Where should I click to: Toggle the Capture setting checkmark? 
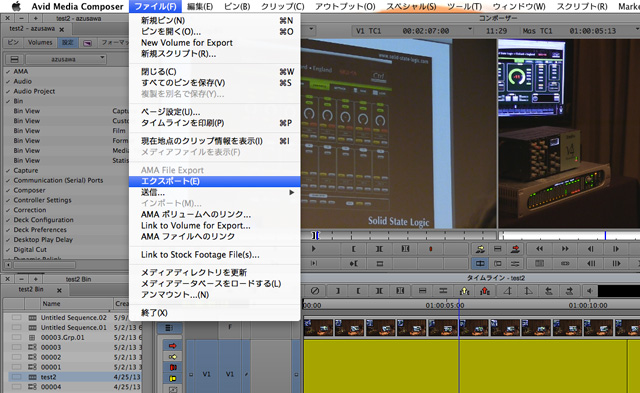(x=8, y=171)
